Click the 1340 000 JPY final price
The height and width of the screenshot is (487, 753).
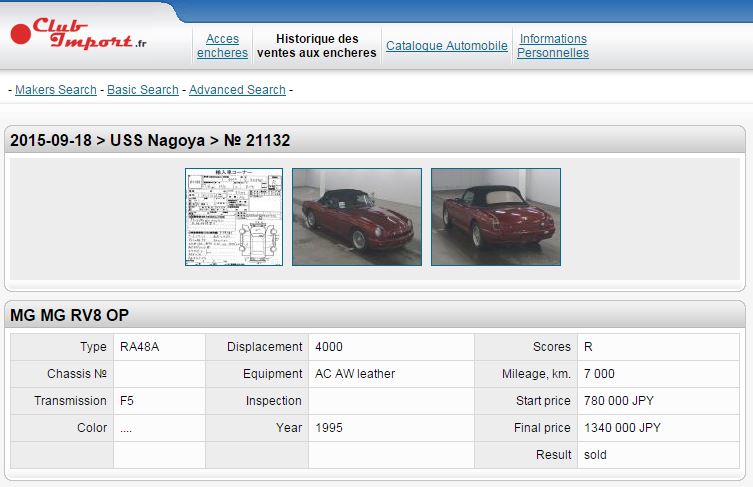[622, 428]
